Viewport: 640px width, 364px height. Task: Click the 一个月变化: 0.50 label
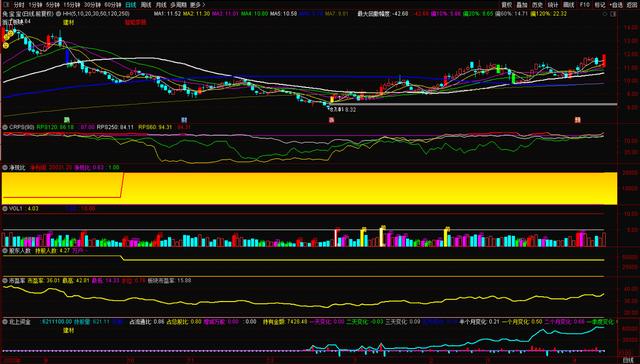click(522, 322)
